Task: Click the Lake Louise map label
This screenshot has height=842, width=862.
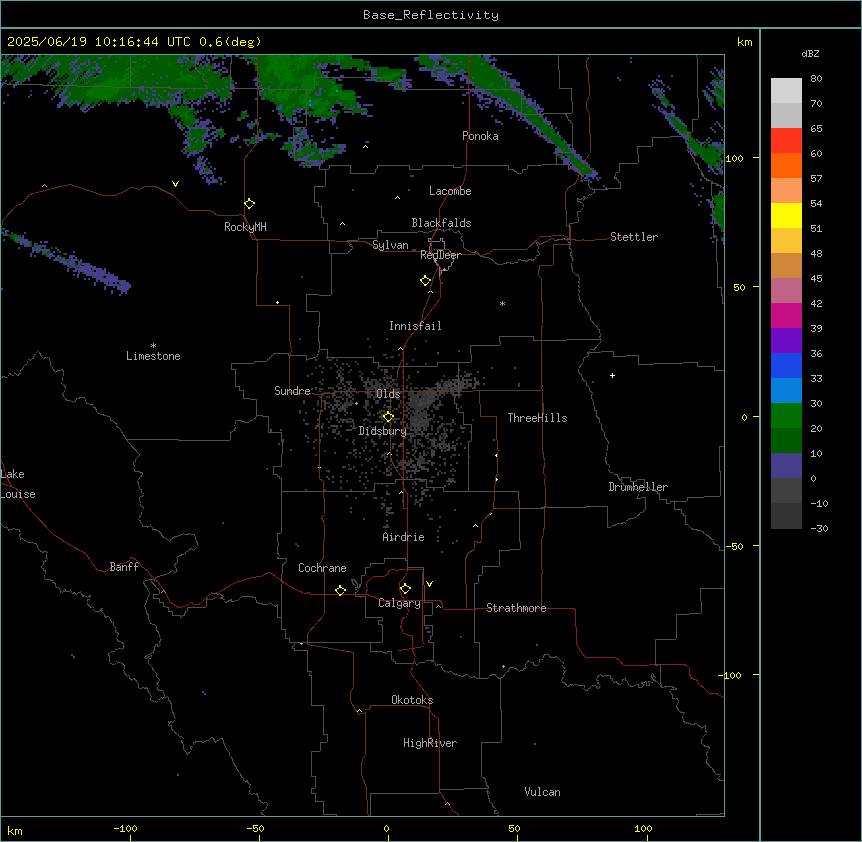Action: pos(18,484)
